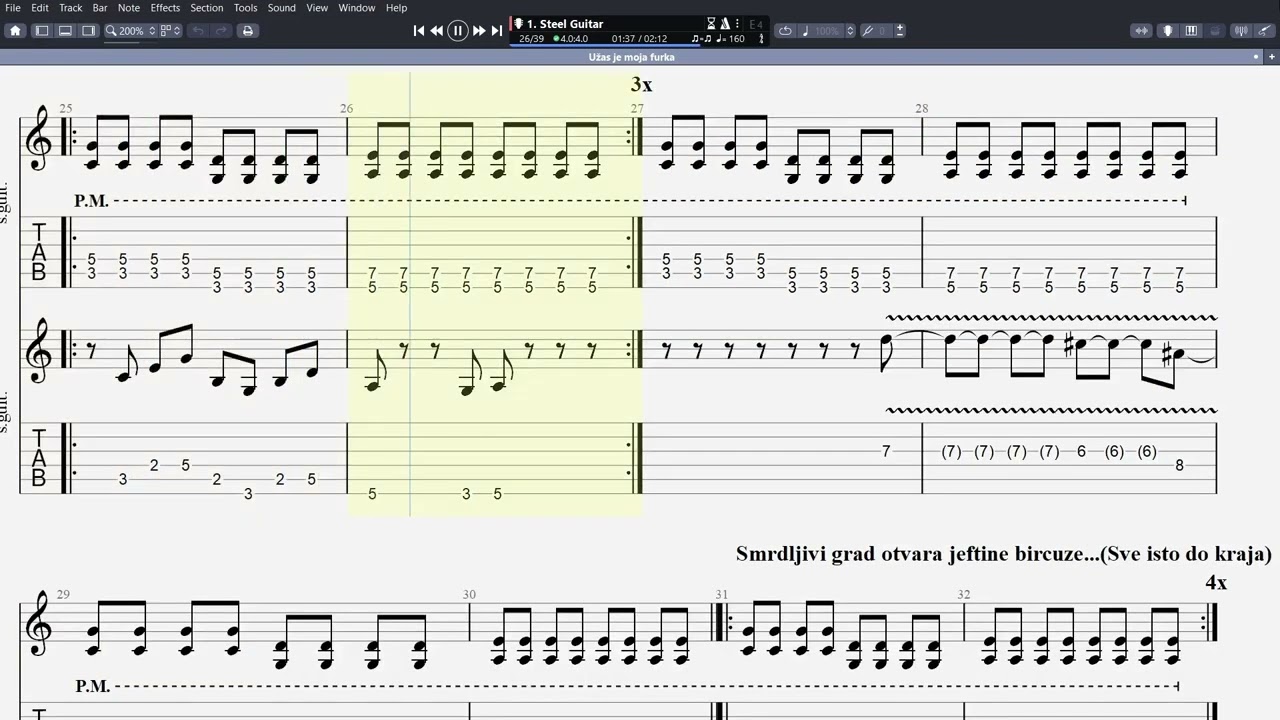Open the Note menu
This screenshot has height=720, width=1280.
coord(129,8)
